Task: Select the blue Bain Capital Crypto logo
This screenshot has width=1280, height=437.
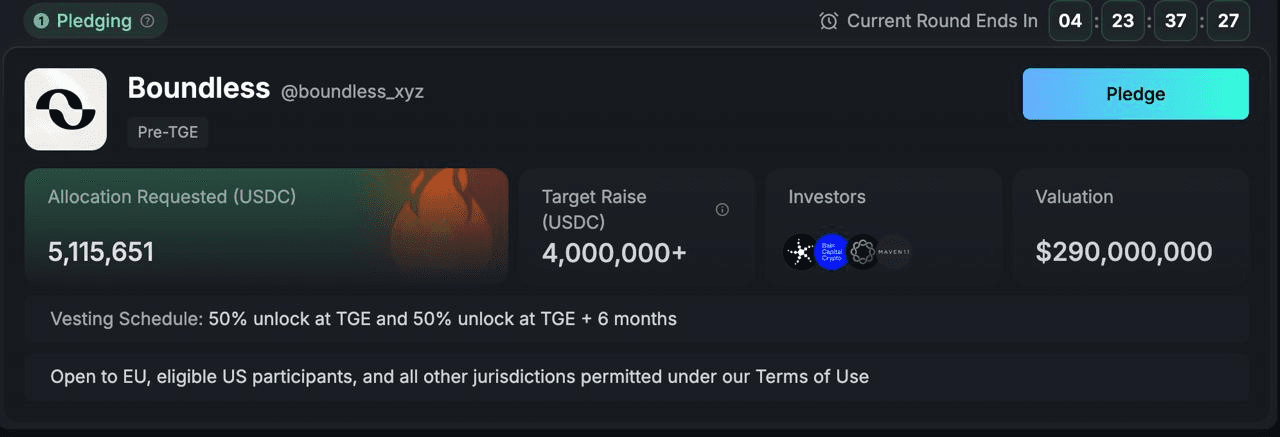Action: tap(832, 253)
